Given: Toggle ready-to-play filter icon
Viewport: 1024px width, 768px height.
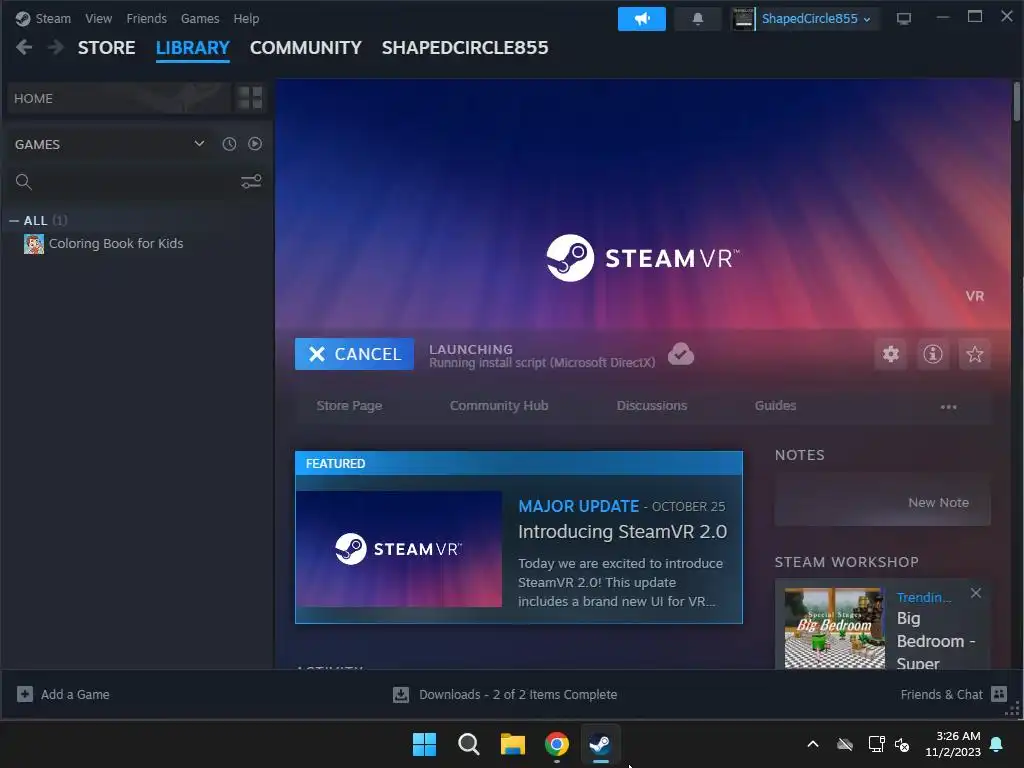Looking at the screenshot, I should point(255,144).
